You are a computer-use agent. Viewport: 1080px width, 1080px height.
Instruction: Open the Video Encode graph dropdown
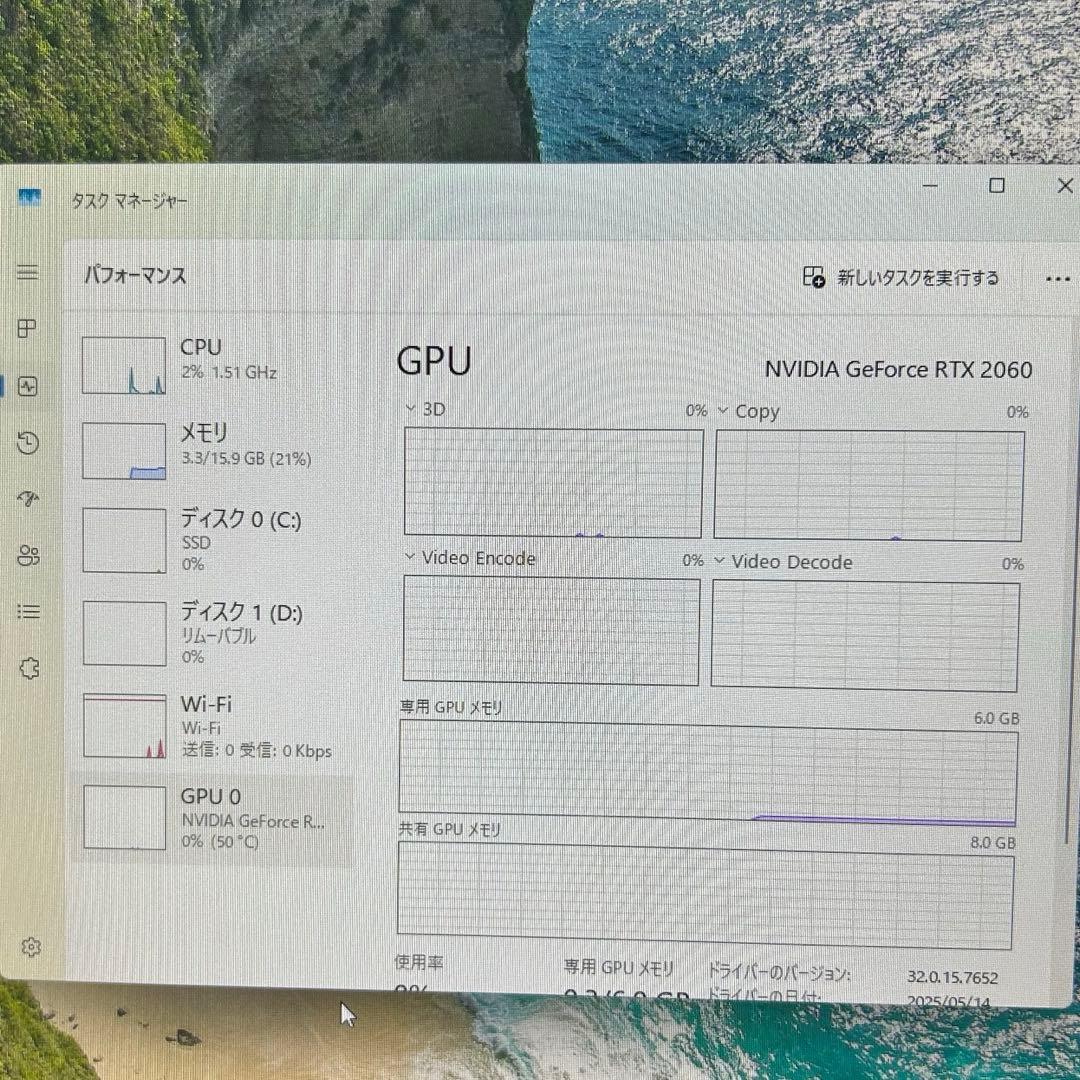click(x=410, y=558)
